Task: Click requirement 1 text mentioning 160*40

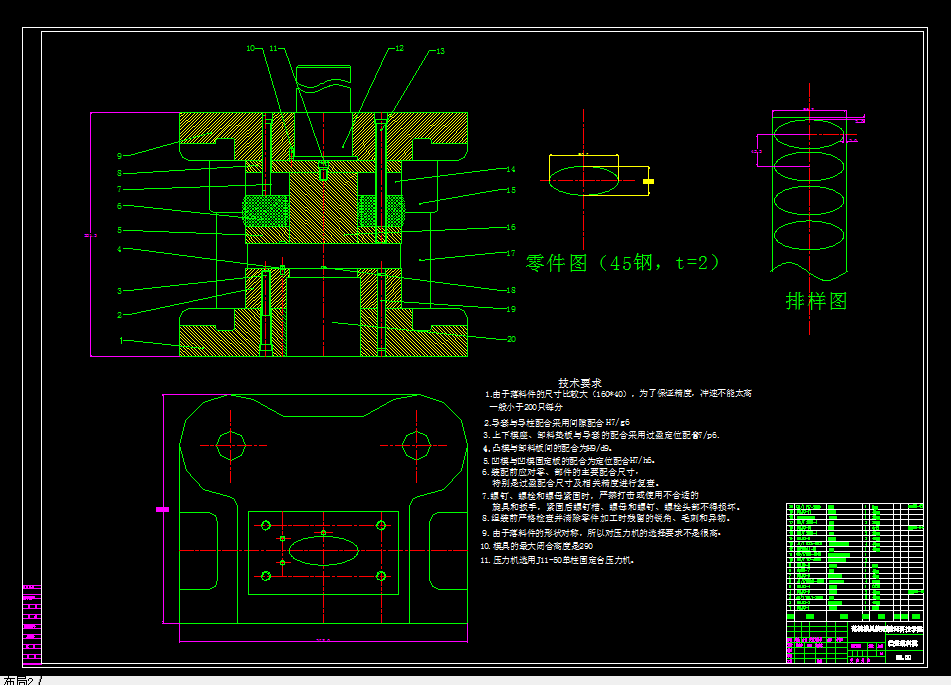Action: pyautogui.click(x=618, y=393)
